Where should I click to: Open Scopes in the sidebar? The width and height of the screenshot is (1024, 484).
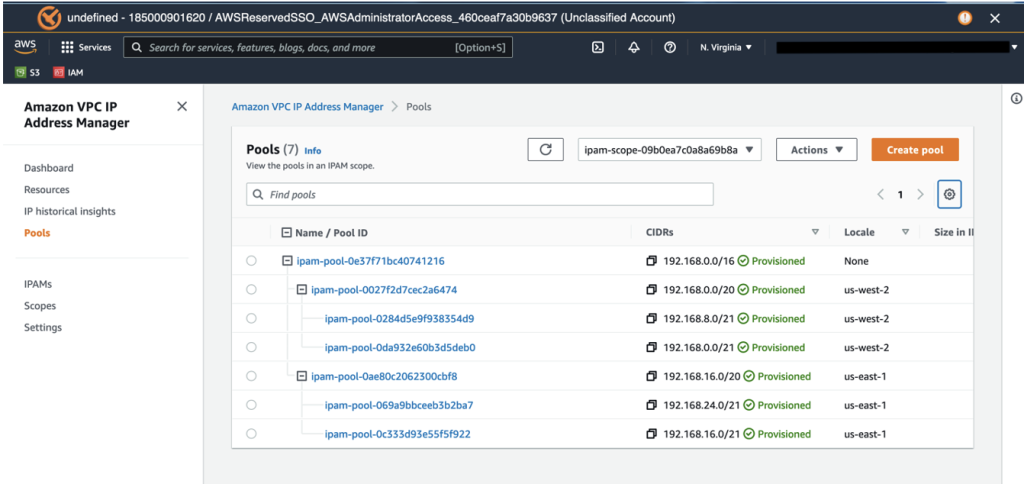[40, 306]
